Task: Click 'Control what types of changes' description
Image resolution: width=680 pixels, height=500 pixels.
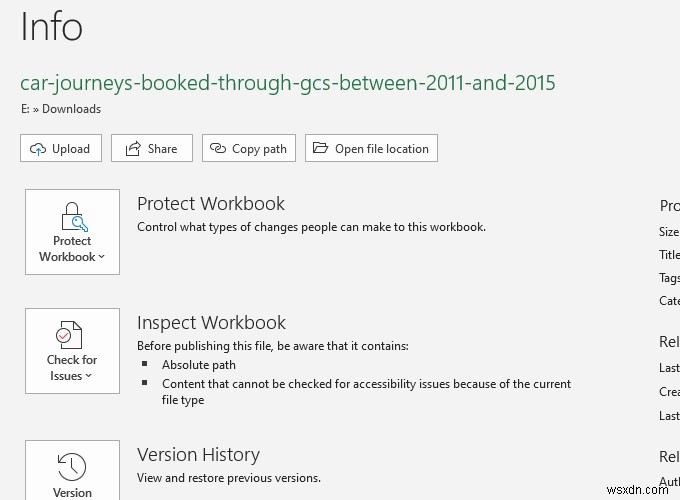Action: coord(311,227)
